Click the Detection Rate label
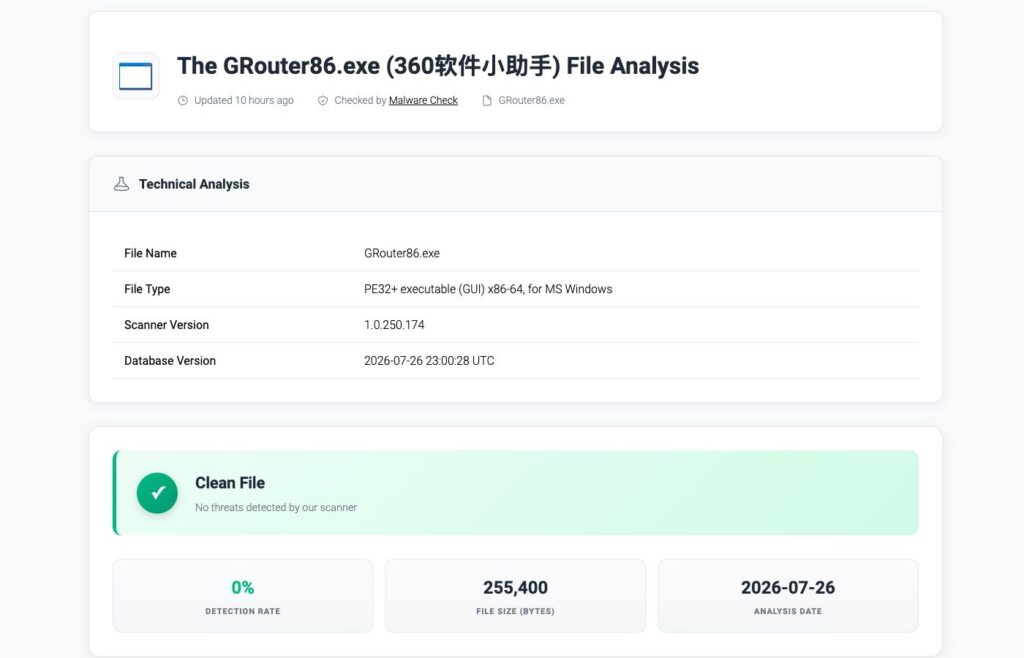Viewport: 1024px width, 658px height. pyautogui.click(x=243, y=612)
